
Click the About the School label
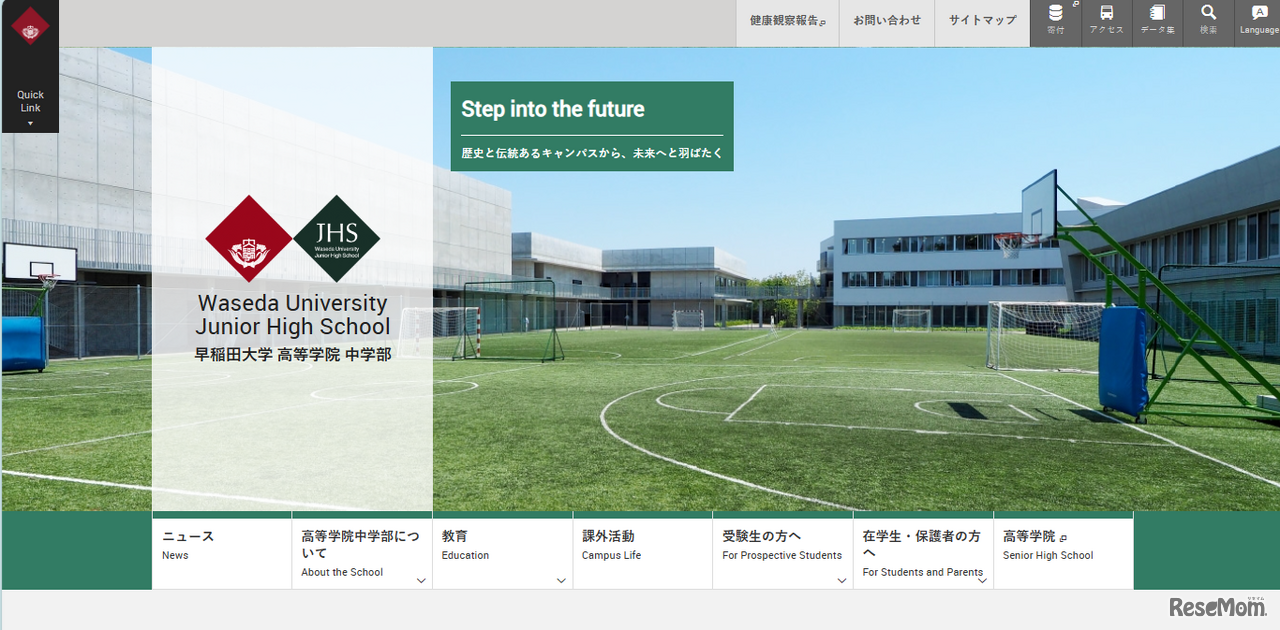tap(342, 572)
